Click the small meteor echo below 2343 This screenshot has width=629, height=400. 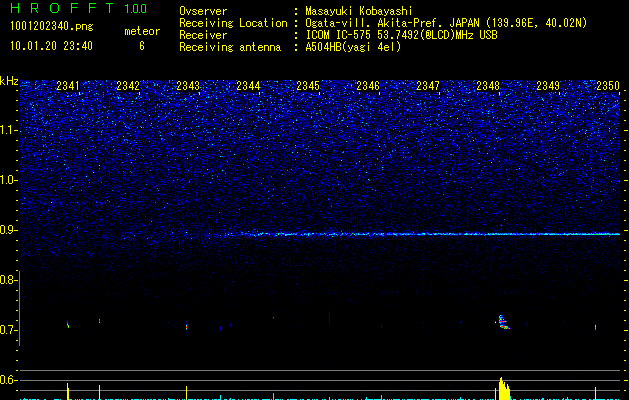[187, 327]
